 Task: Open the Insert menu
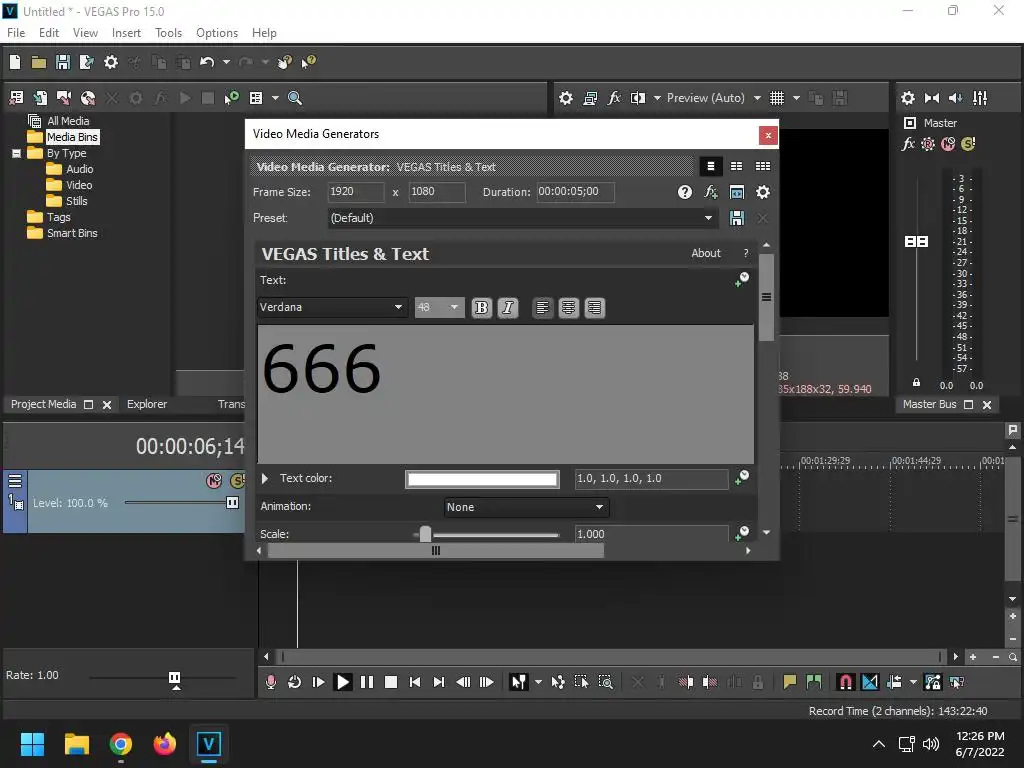[126, 33]
